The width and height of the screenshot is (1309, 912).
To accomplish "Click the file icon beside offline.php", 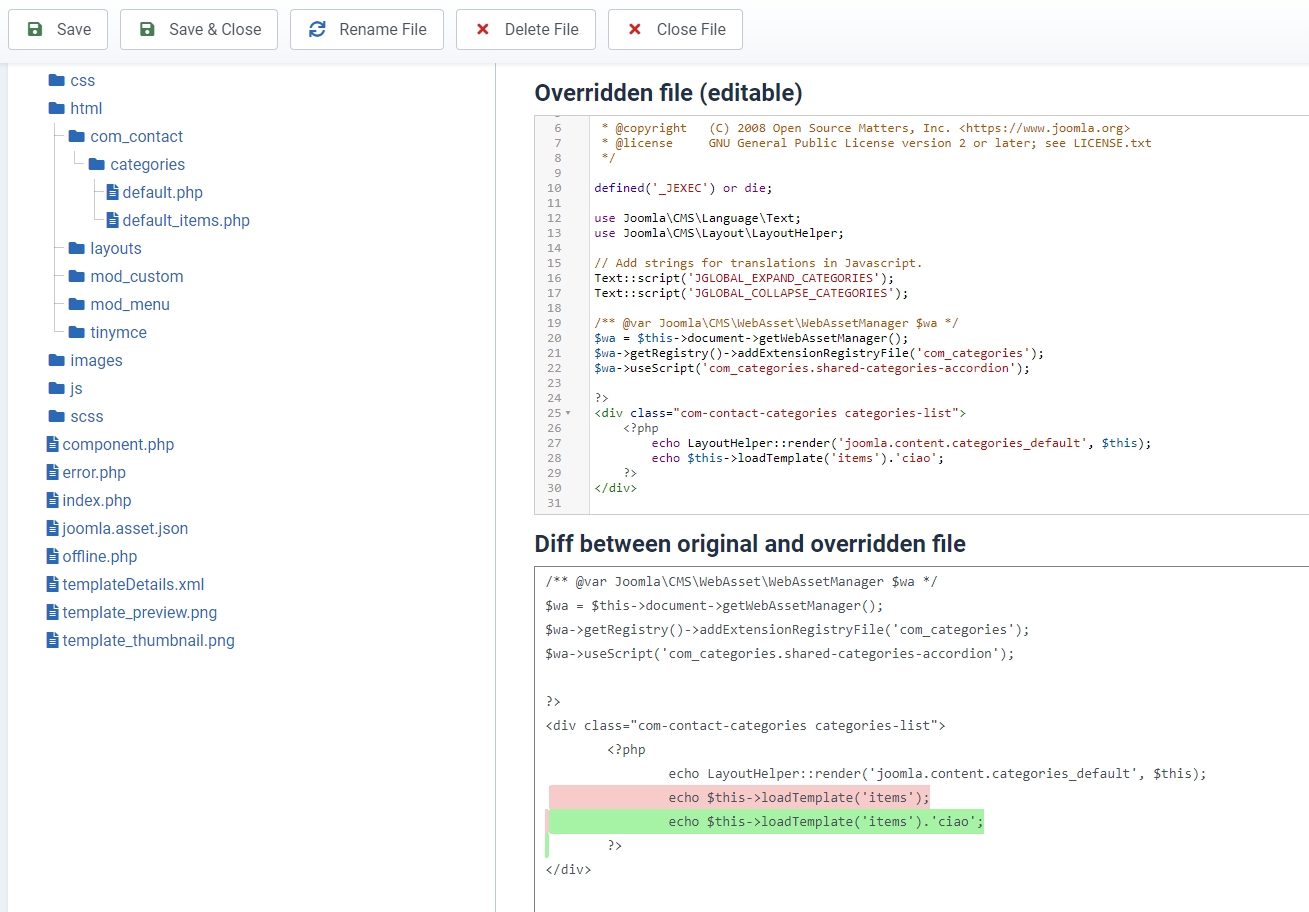I will (x=52, y=556).
